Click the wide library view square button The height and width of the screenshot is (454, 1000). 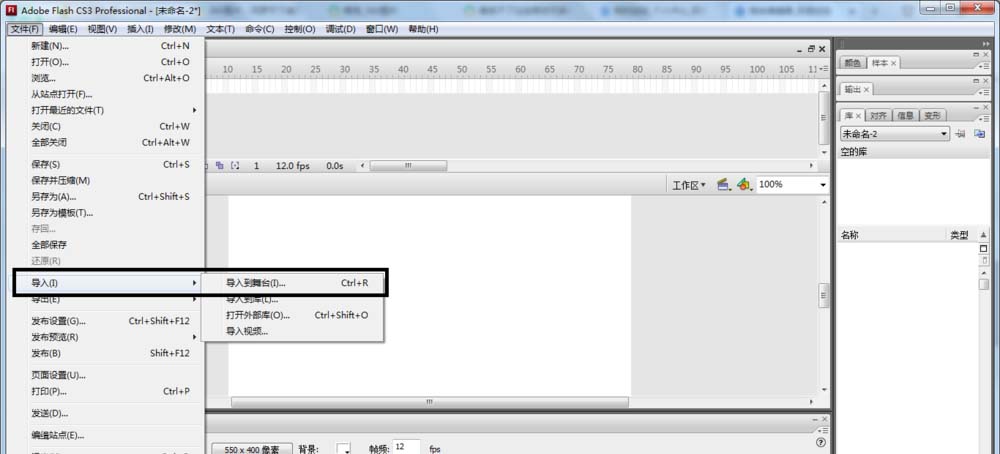[983, 248]
